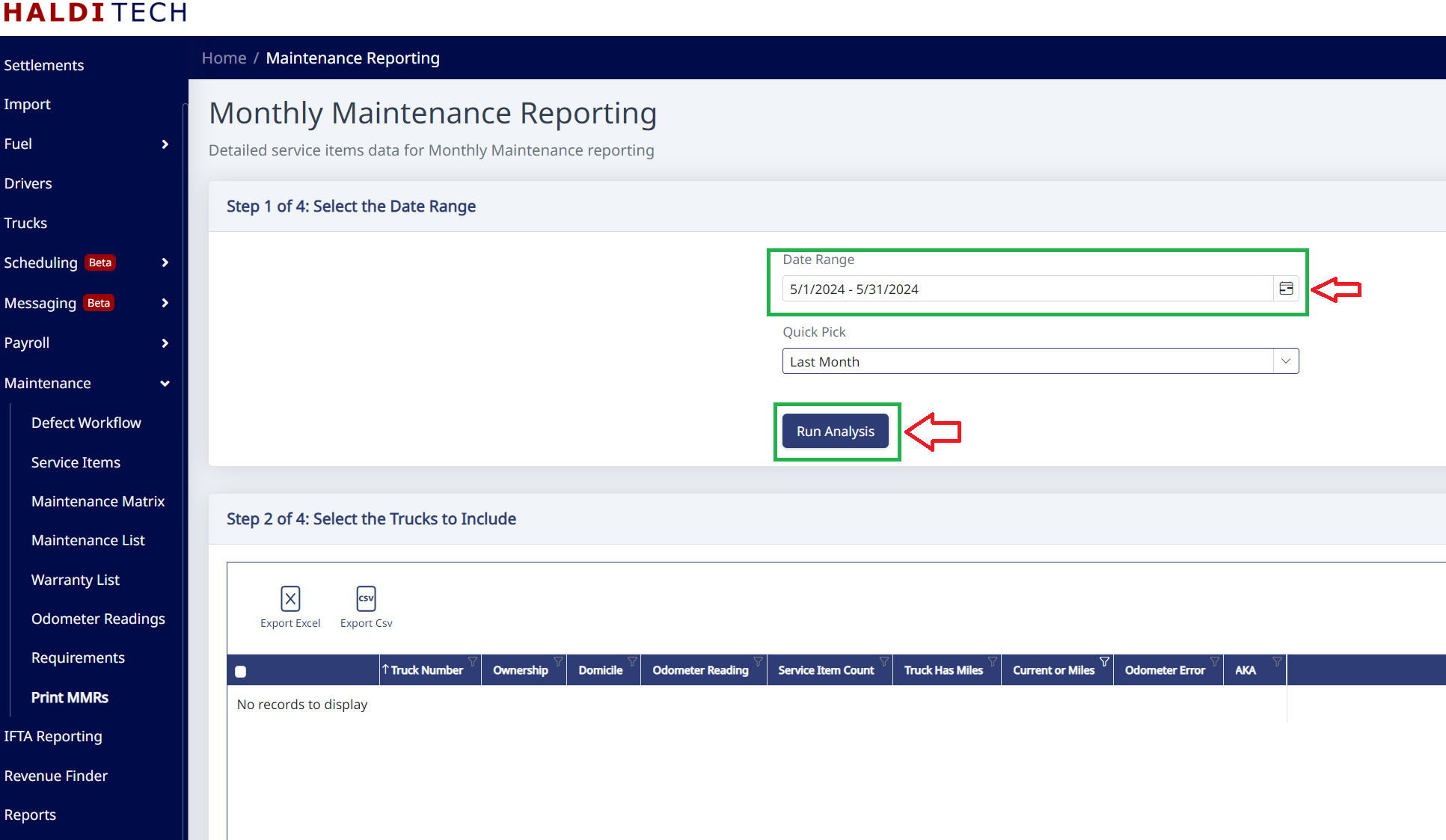Screen dimensions: 1446x840
Task: Sort by Ownership column header
Action: [521, 670]
